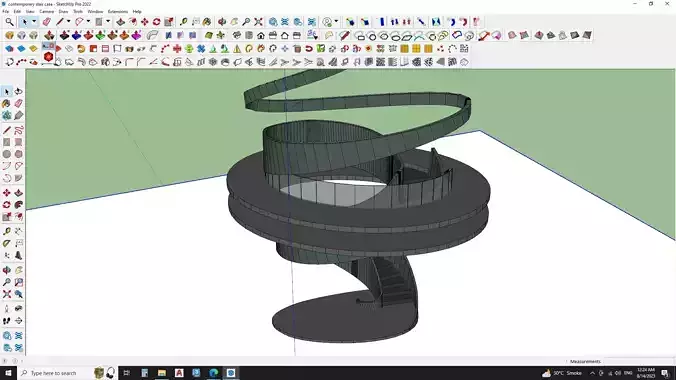Select the arrow Select tool in top toolbar
Image resolution: width=676 pixels, height=380 pixels.
(x=25, y=22)
